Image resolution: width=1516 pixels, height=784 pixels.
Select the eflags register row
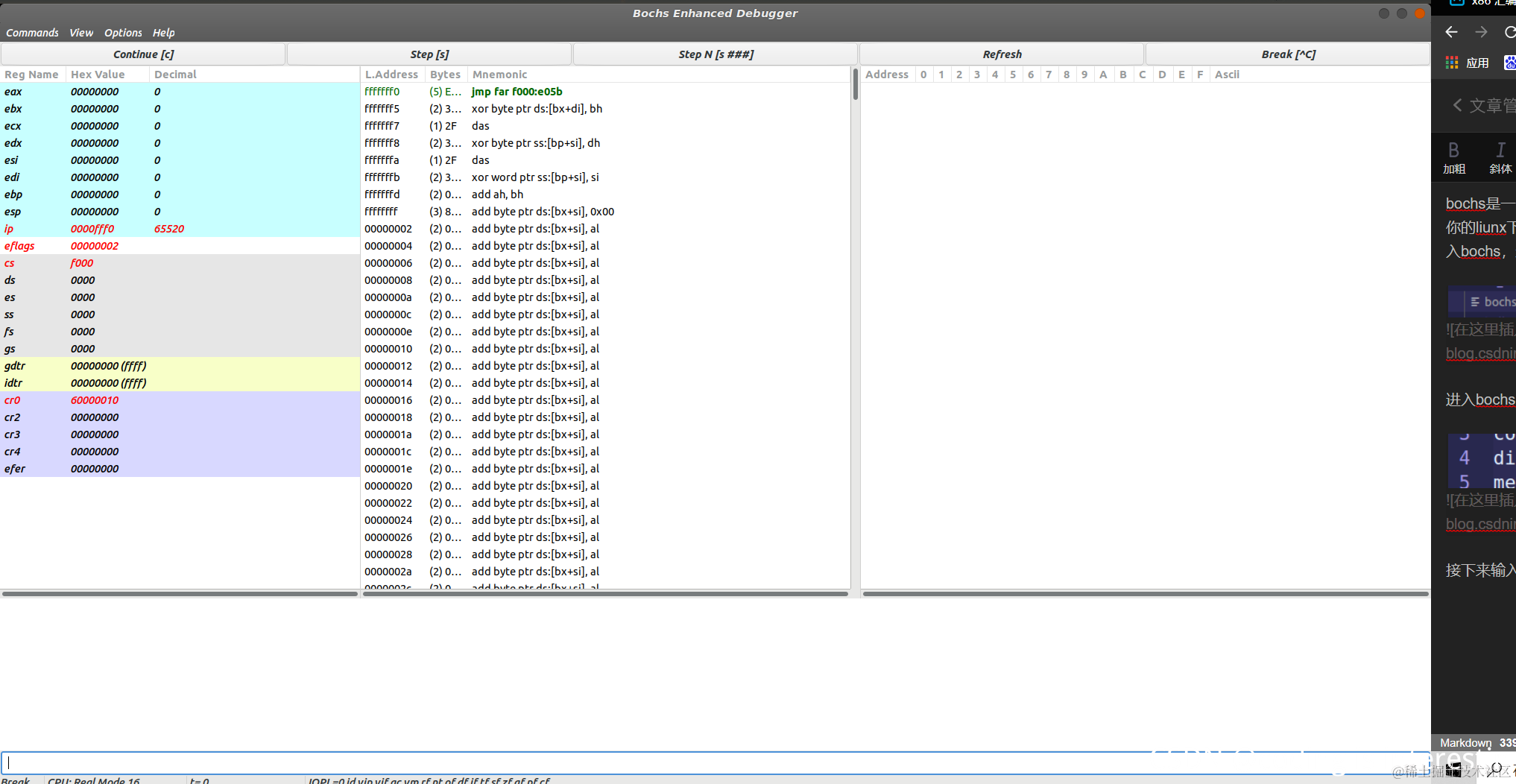tap(180, 246)
